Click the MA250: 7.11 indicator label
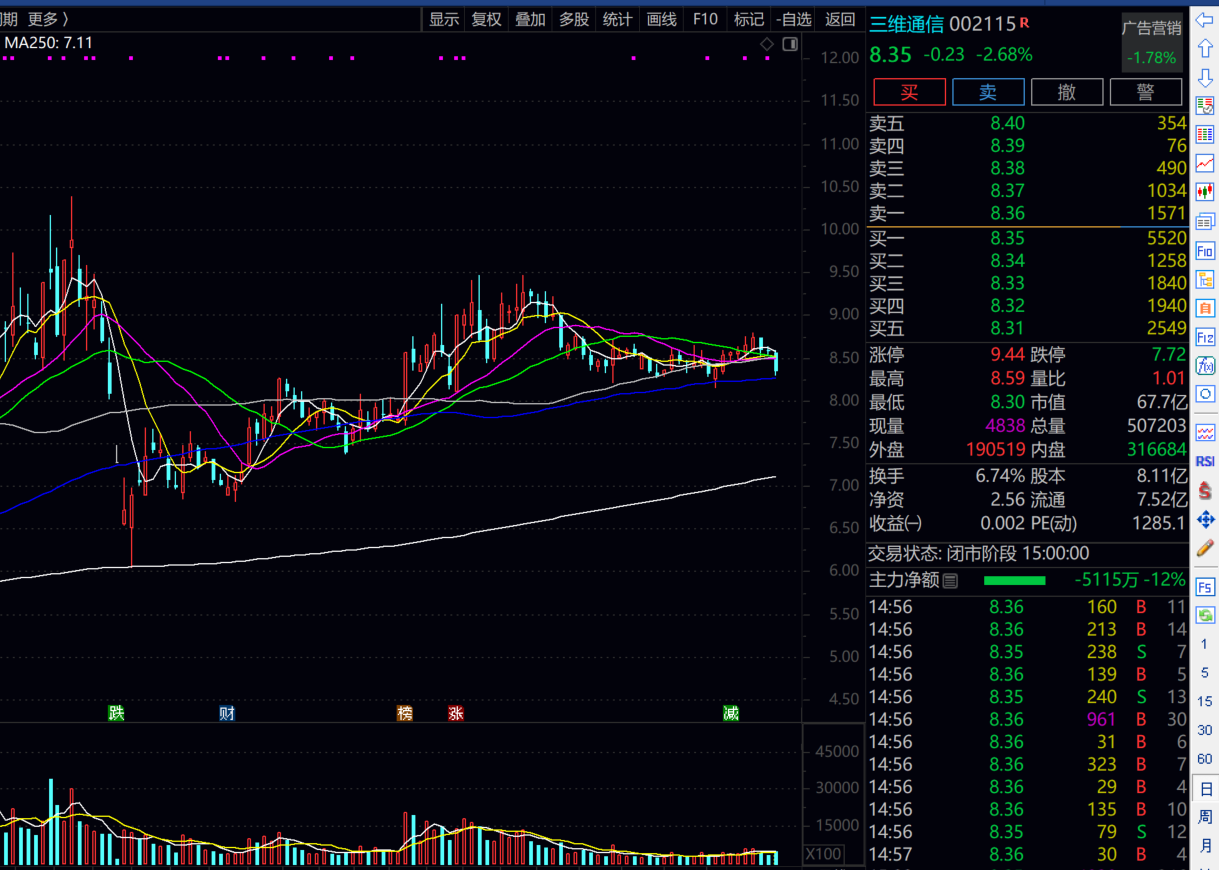 [x=49, y=43]
